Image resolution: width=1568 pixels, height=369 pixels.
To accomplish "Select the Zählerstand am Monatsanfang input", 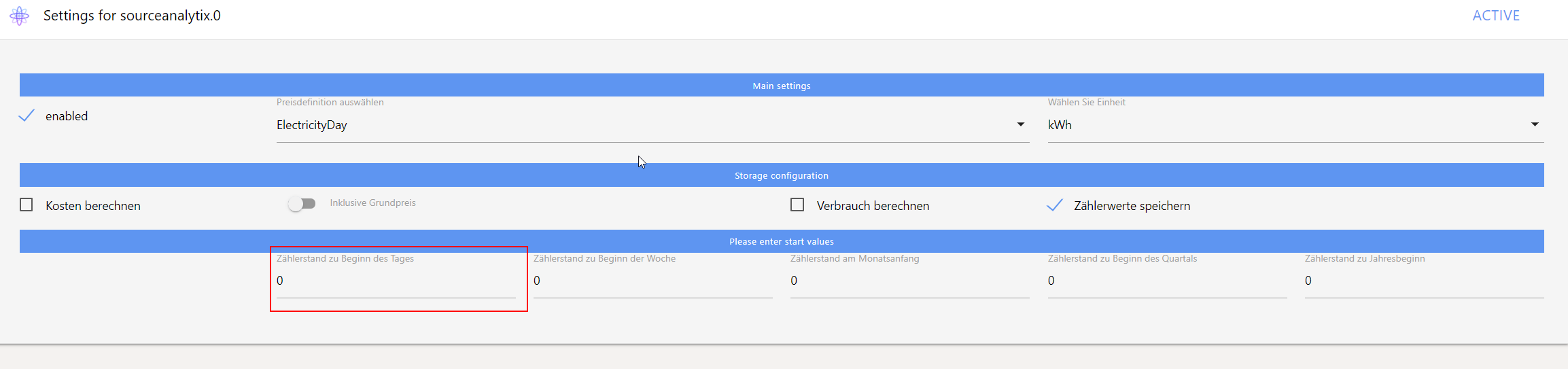I will 909,281.
